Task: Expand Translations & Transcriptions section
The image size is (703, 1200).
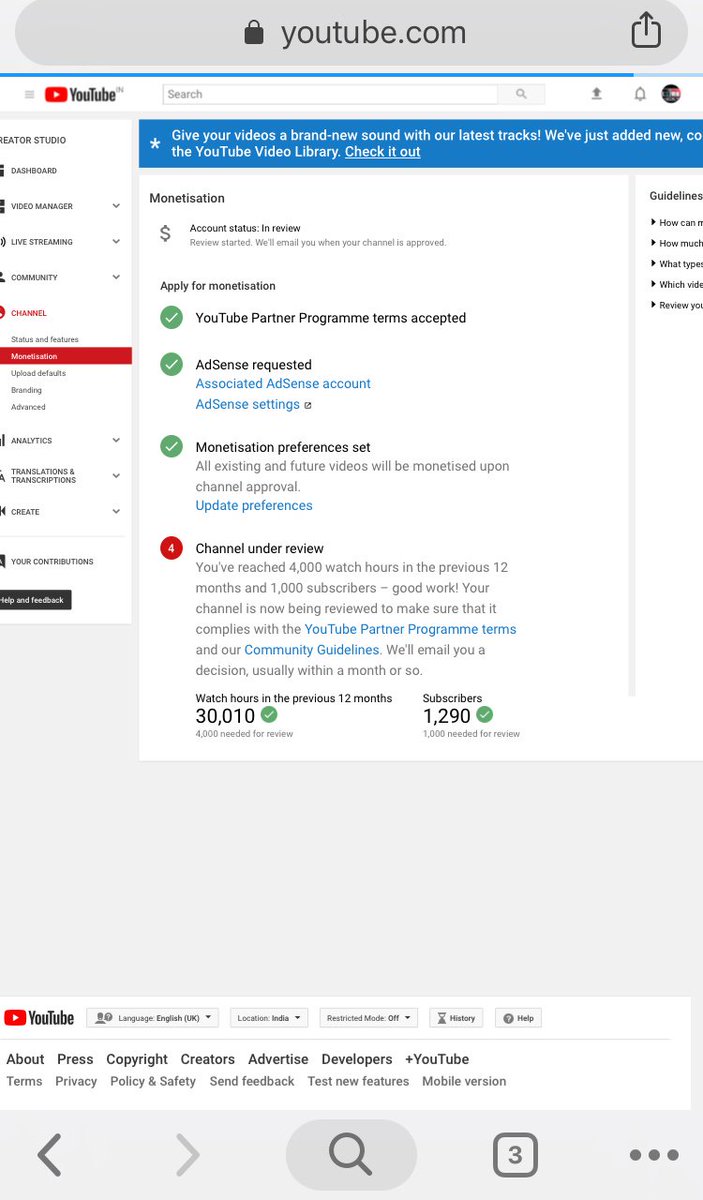Action: [x=116, y=476]
